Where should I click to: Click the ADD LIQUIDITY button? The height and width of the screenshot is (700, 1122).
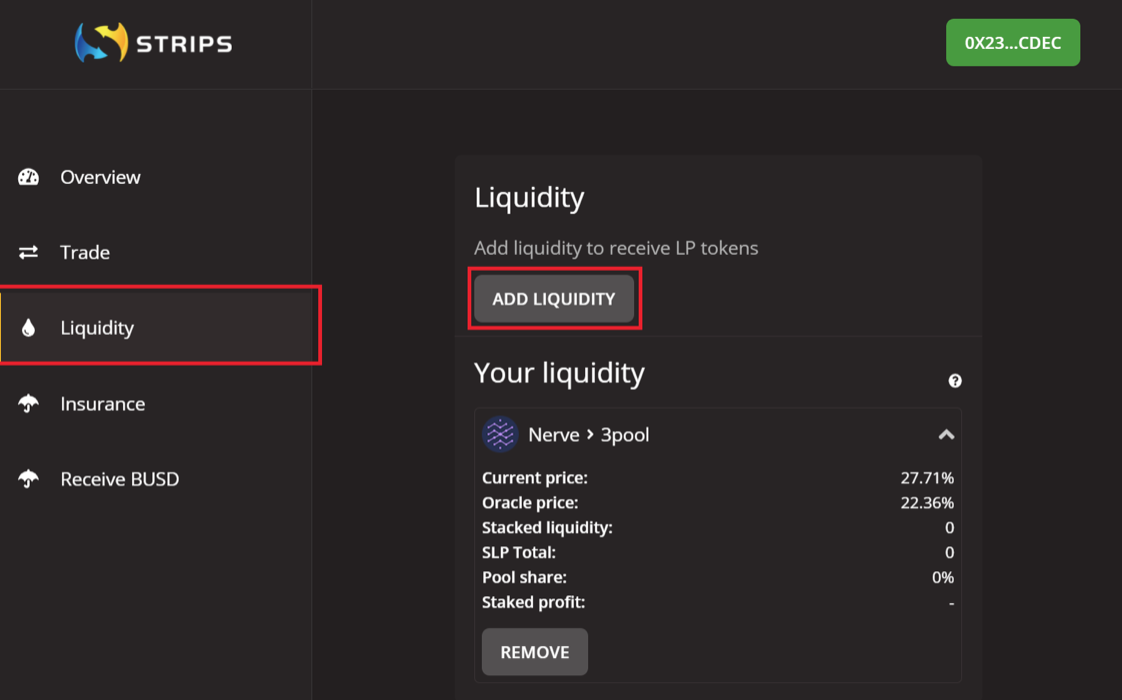tap(554, 298)
